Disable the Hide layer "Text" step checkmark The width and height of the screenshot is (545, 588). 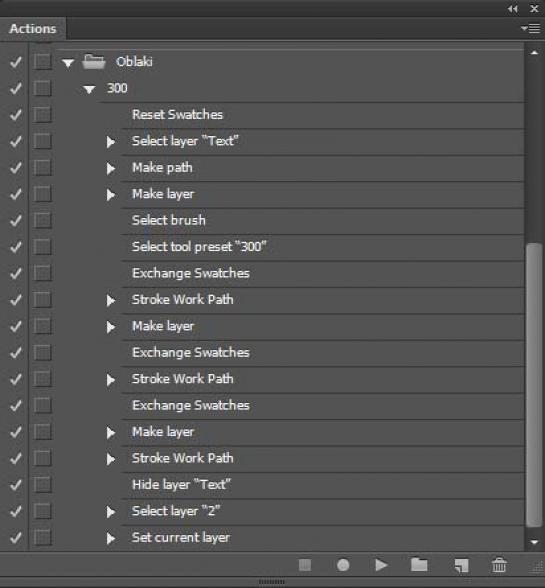(15, 485)
